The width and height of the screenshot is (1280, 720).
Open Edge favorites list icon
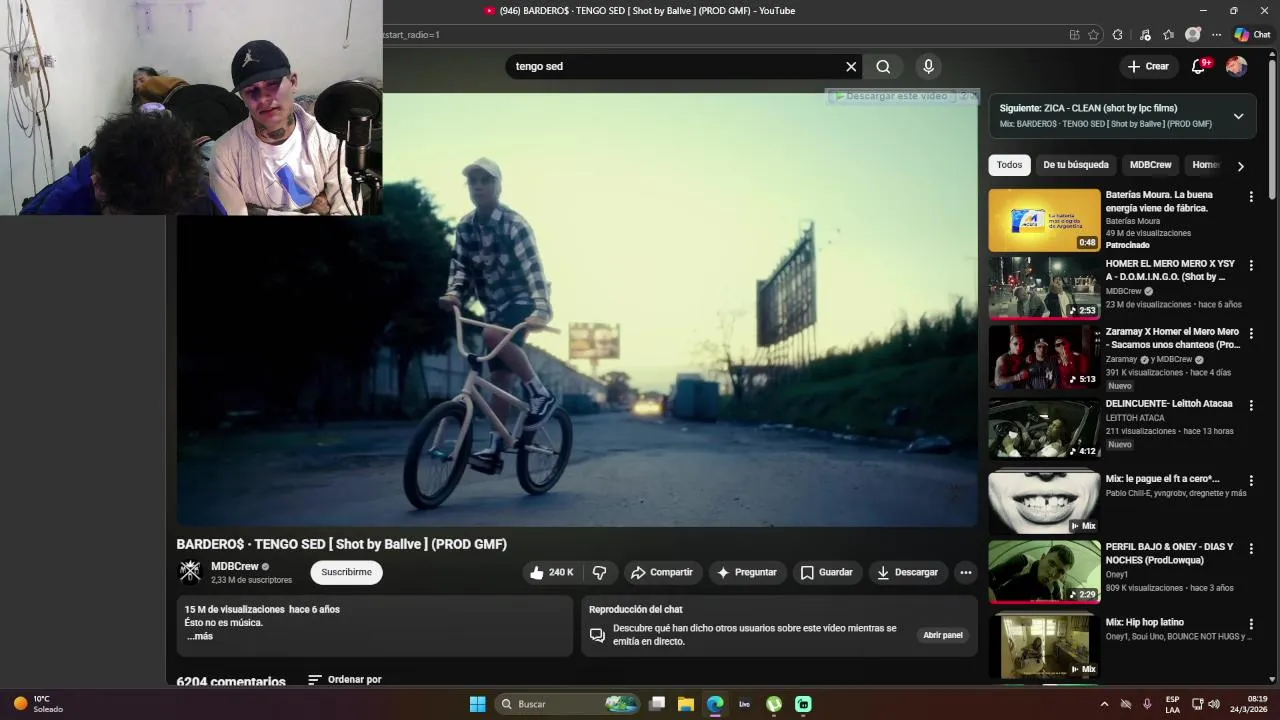[1168, 35]
